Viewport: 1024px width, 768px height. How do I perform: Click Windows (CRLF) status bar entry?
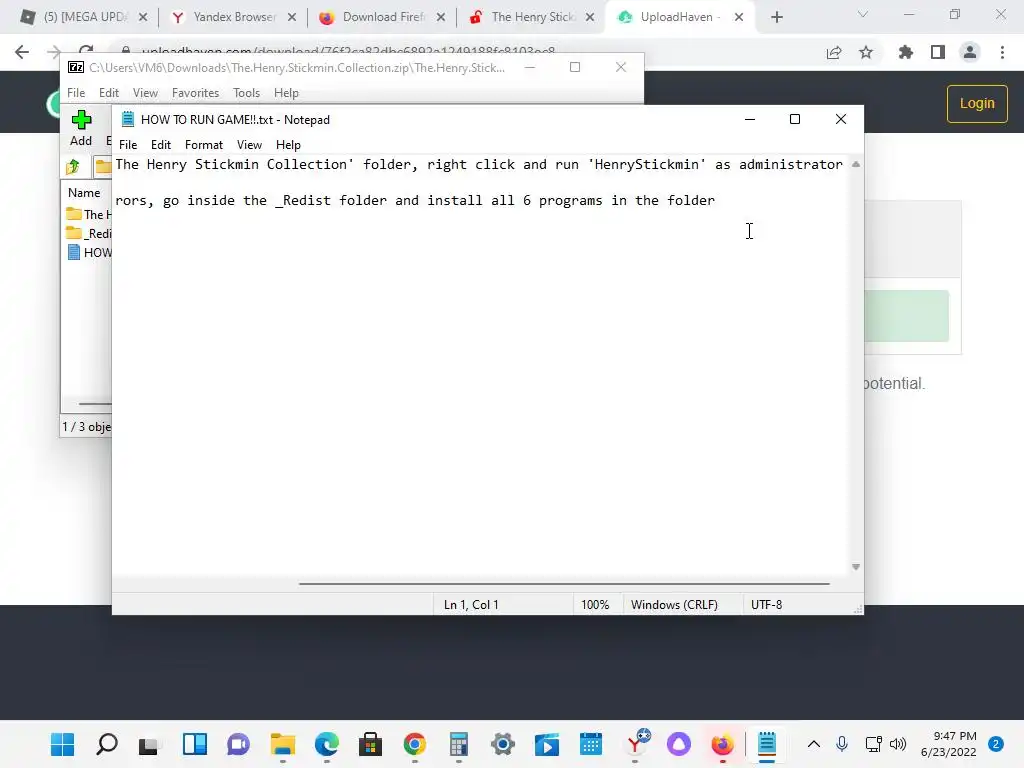tap(674, 605)
